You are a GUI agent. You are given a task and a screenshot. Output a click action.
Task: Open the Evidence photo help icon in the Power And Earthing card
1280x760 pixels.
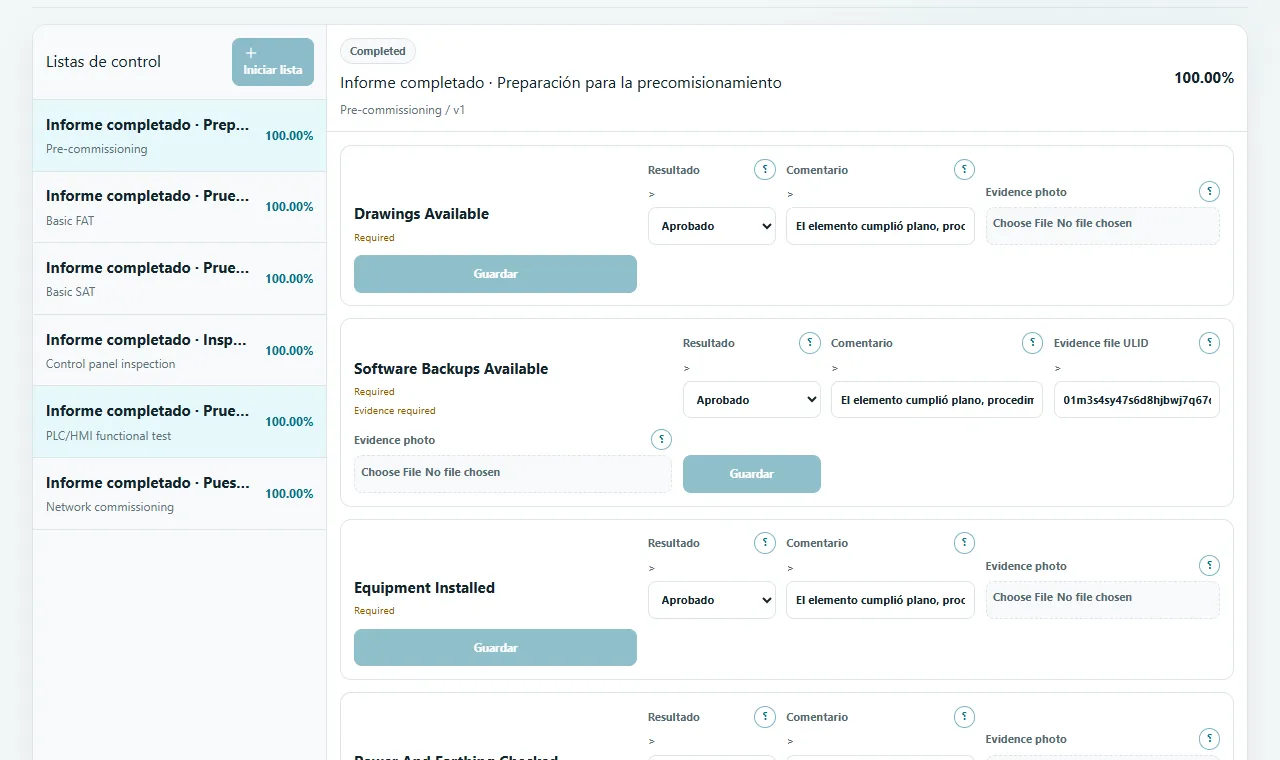click(1209, 739)
